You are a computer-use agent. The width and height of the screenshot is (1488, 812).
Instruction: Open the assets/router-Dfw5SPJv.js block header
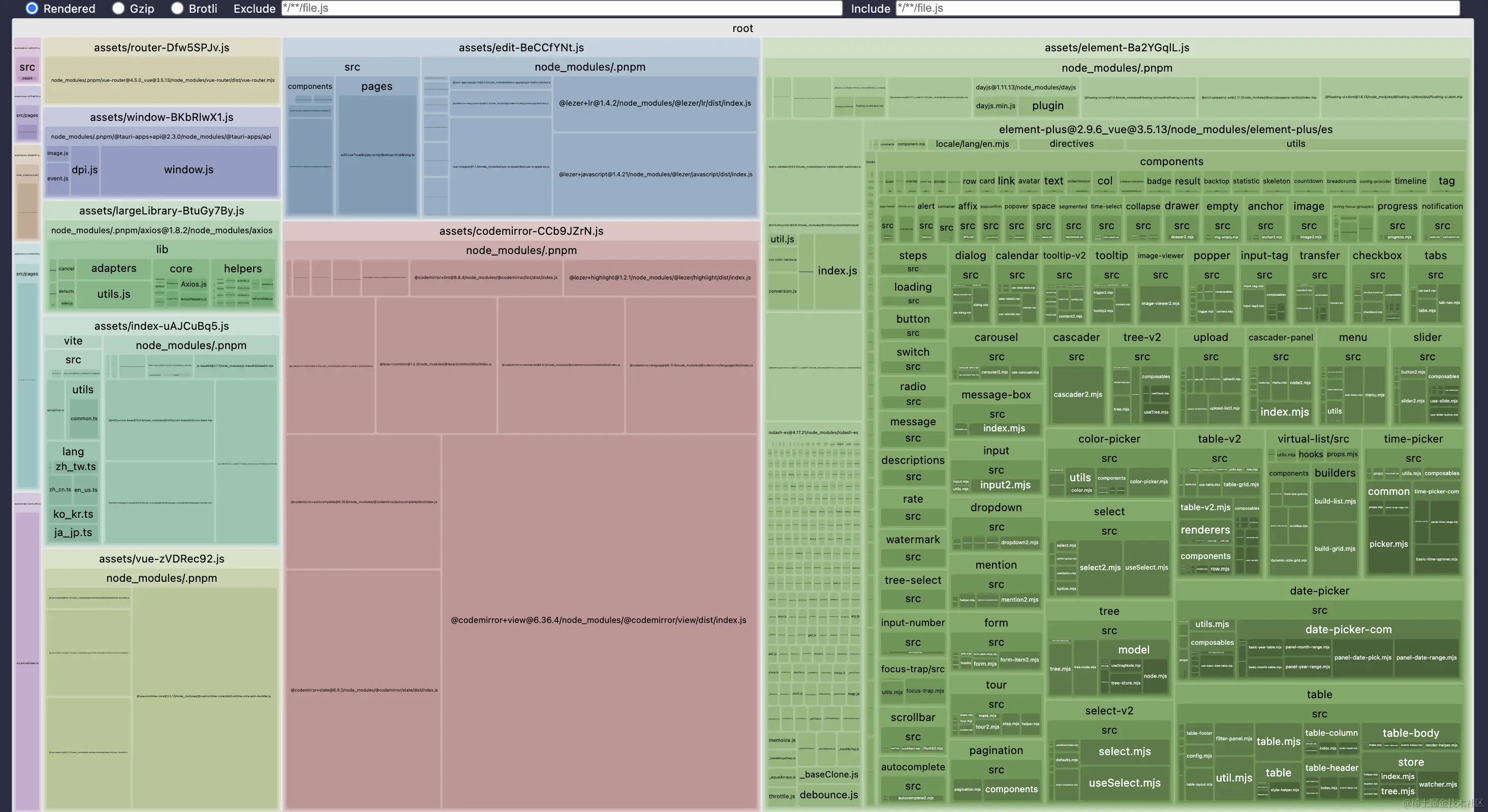(x=161, y=47)
